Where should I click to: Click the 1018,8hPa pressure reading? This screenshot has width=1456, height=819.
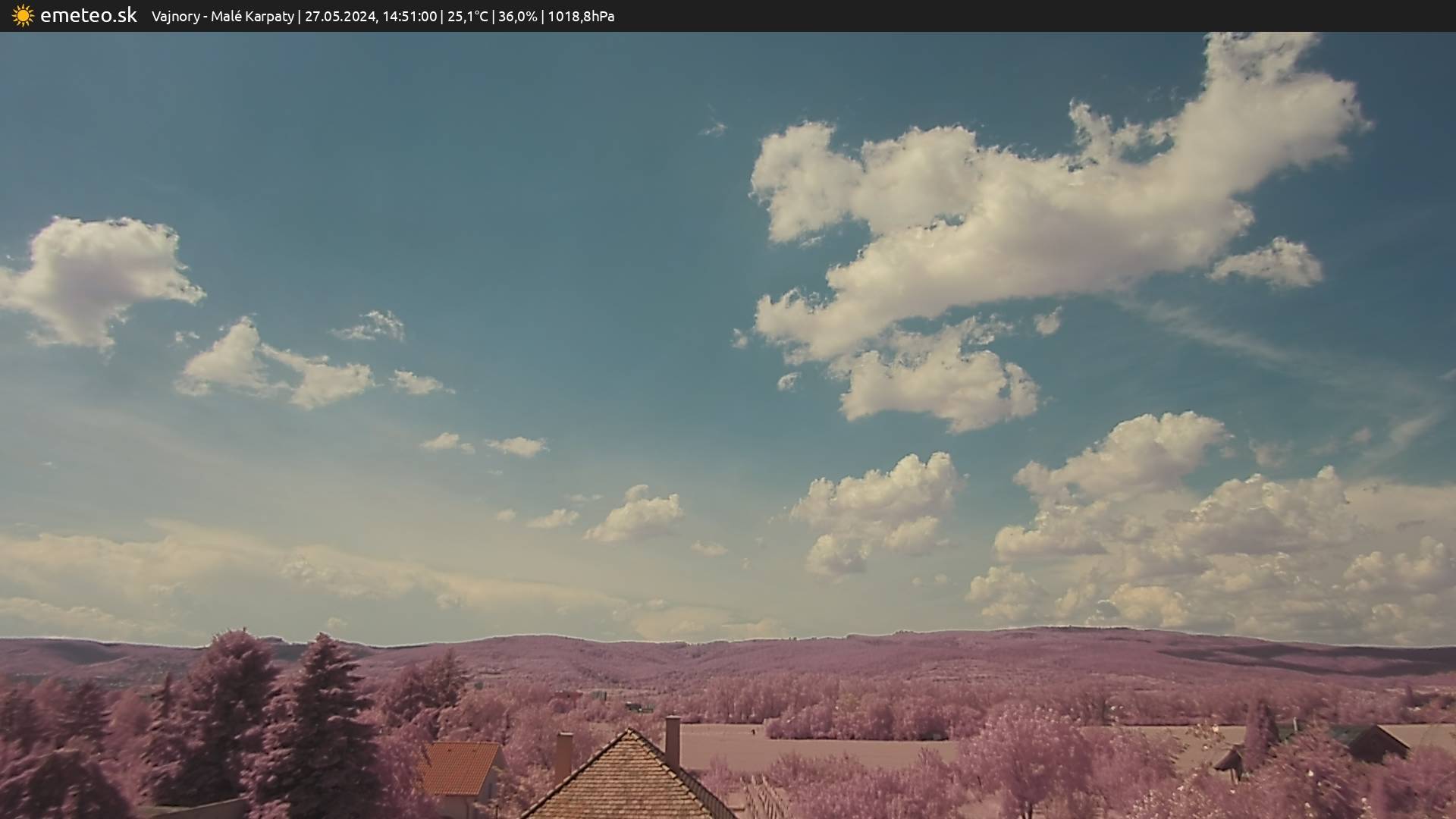(581, 16)
